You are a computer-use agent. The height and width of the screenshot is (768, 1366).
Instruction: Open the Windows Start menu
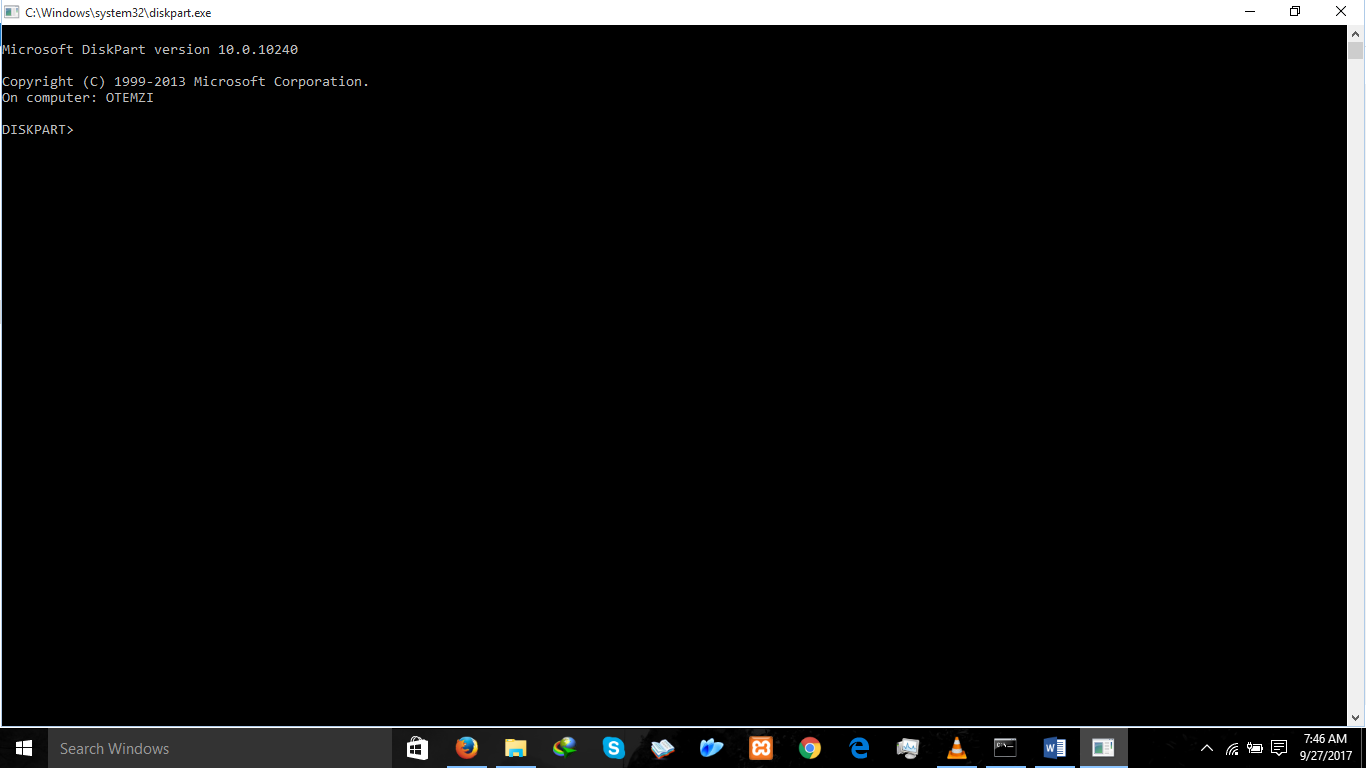(24, 748)
